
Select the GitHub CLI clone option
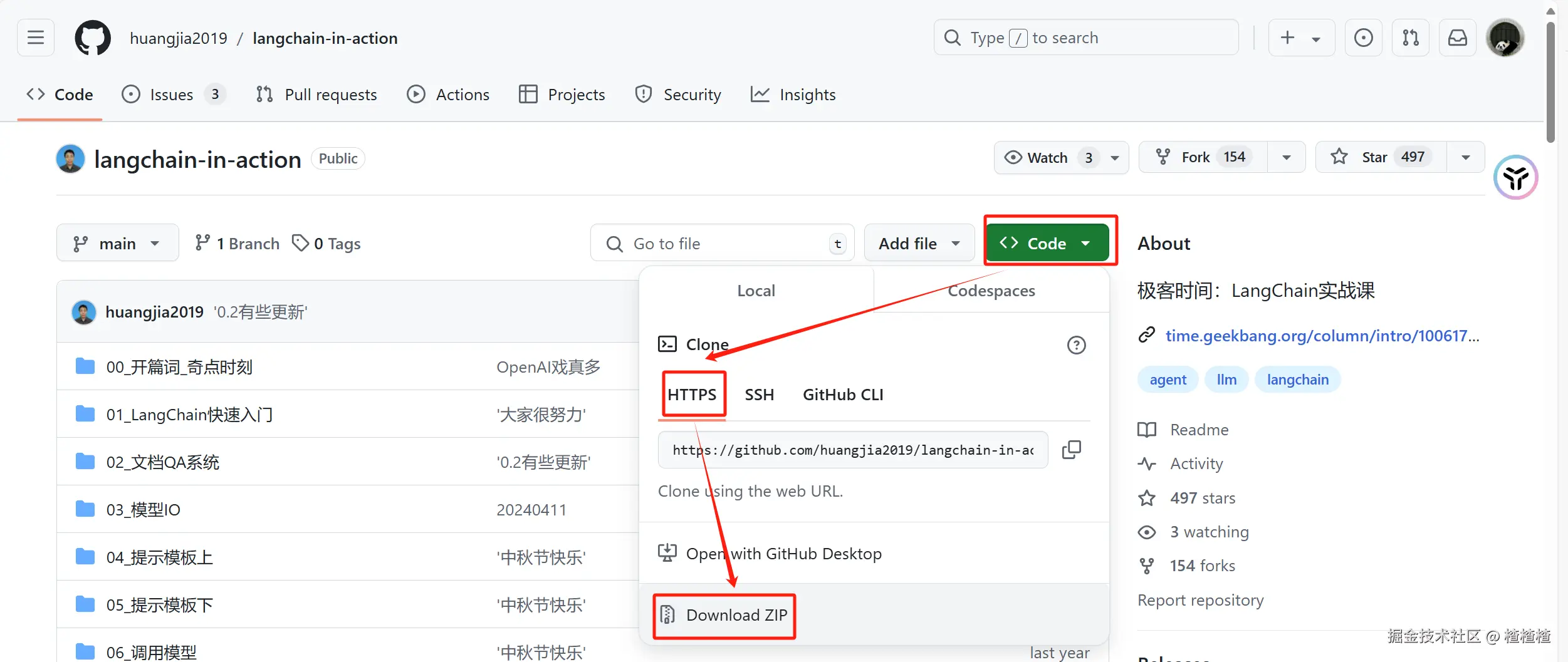tap(843, 395)
